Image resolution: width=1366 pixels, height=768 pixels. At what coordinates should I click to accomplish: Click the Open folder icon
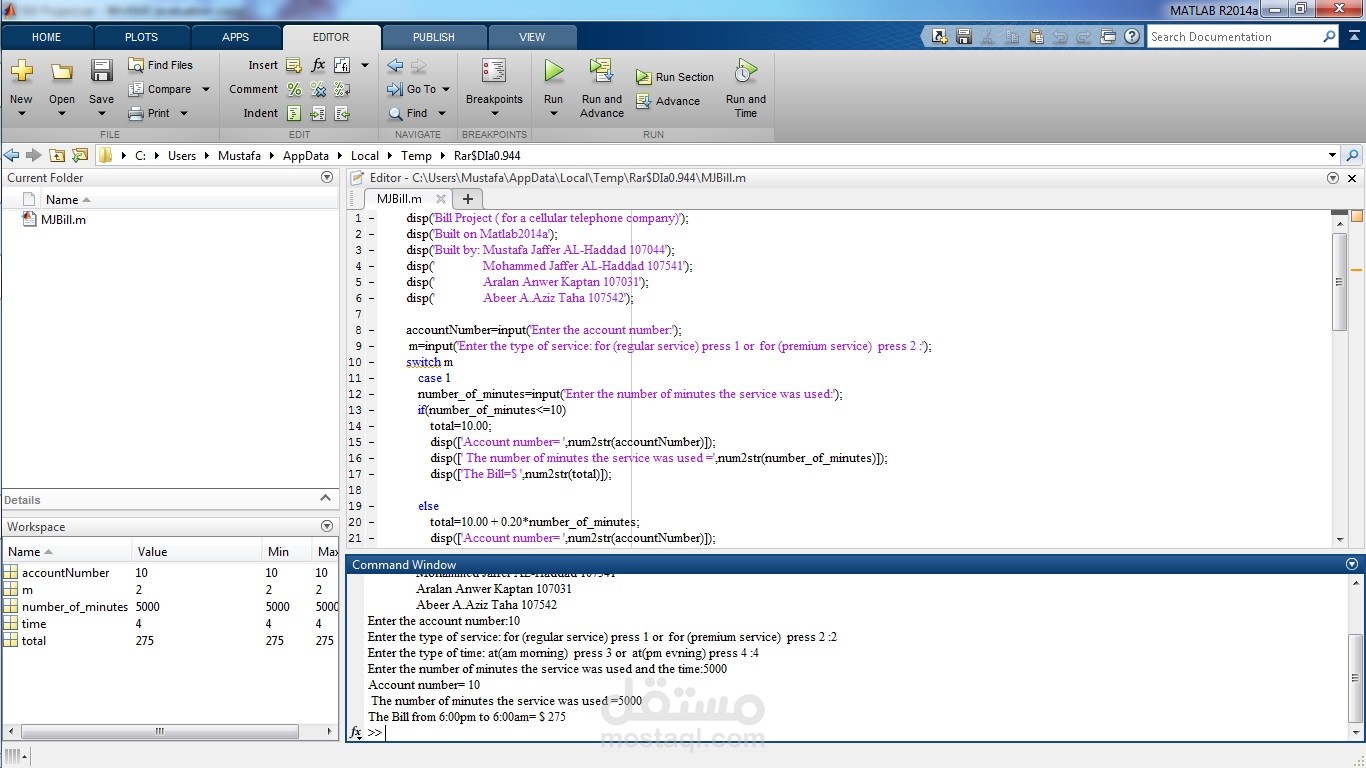(x=62, y=71)
